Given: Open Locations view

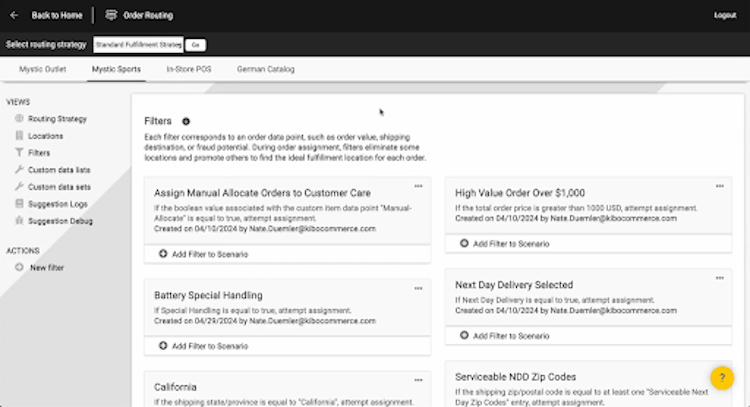Looking at the screenshot, I should [x=45, y=136].
